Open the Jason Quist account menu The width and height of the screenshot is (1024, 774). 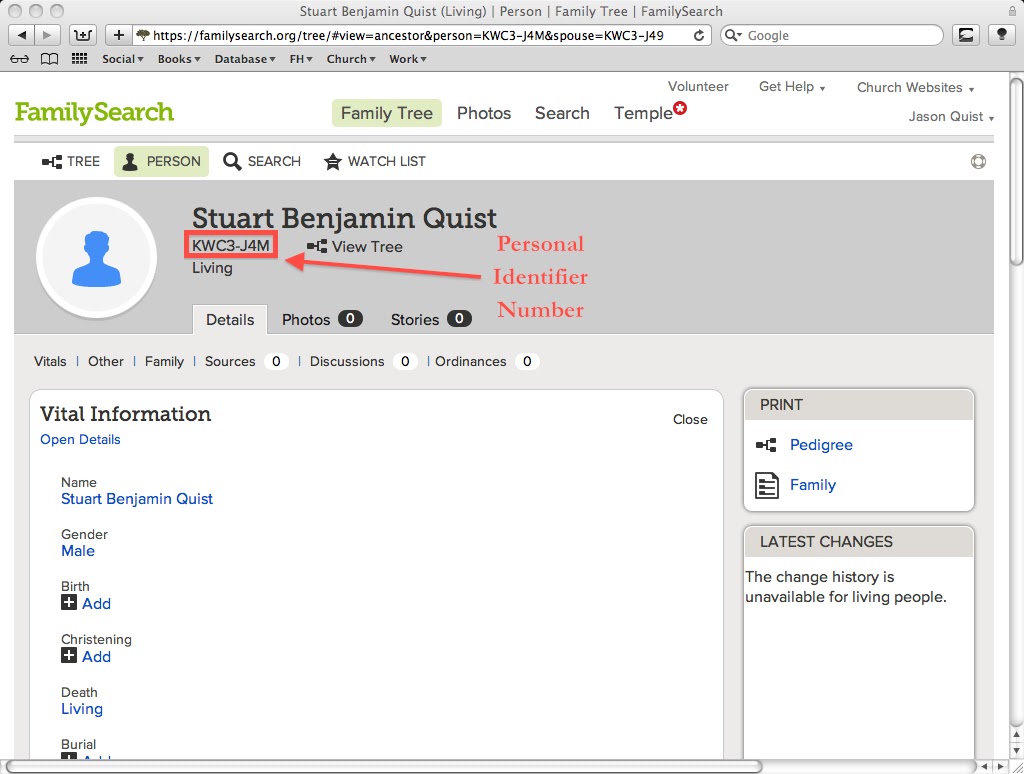click(951, 116)
